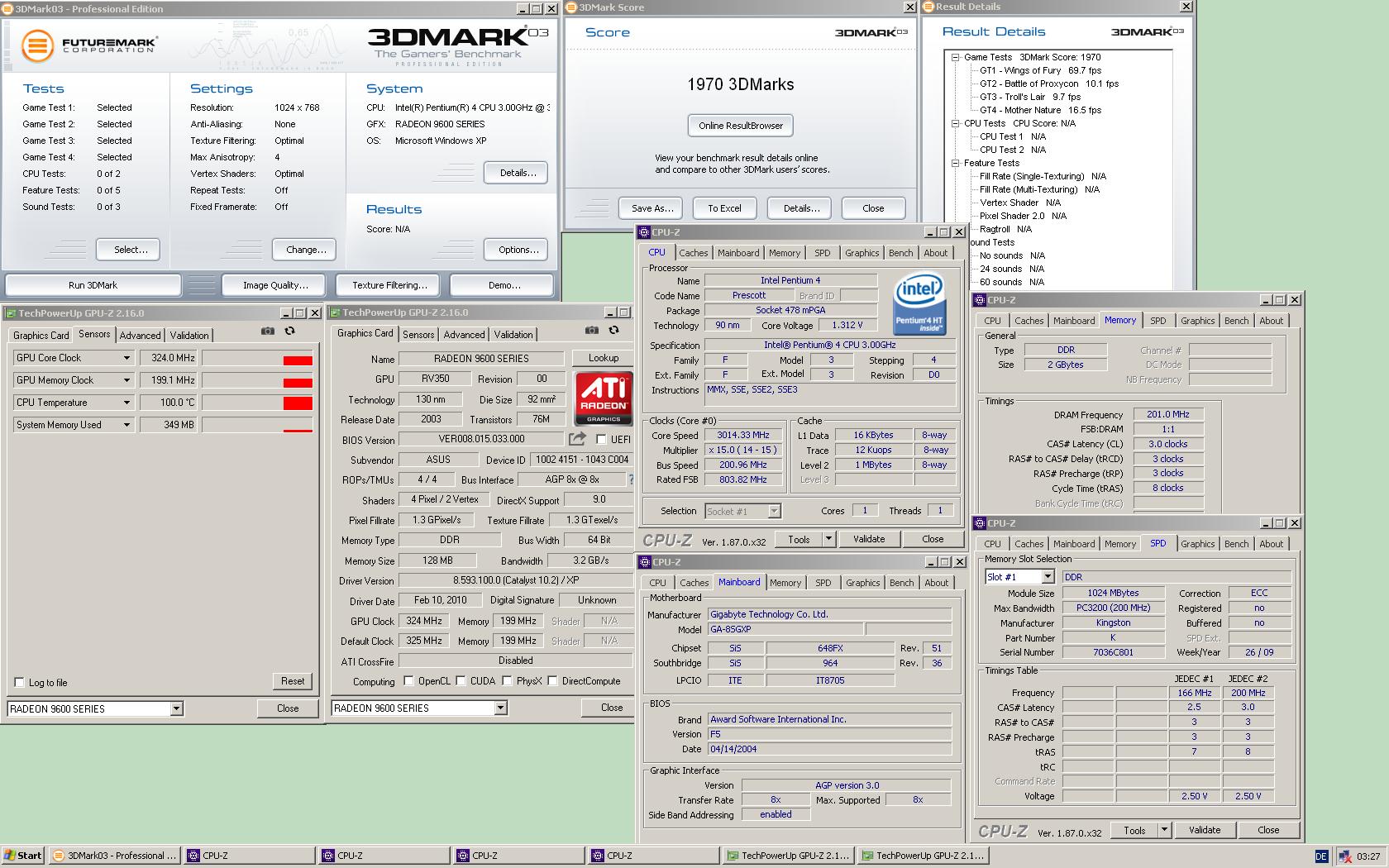Open System Memory Used sensor dropdown
1389x868 pixels.
(126, 425)
